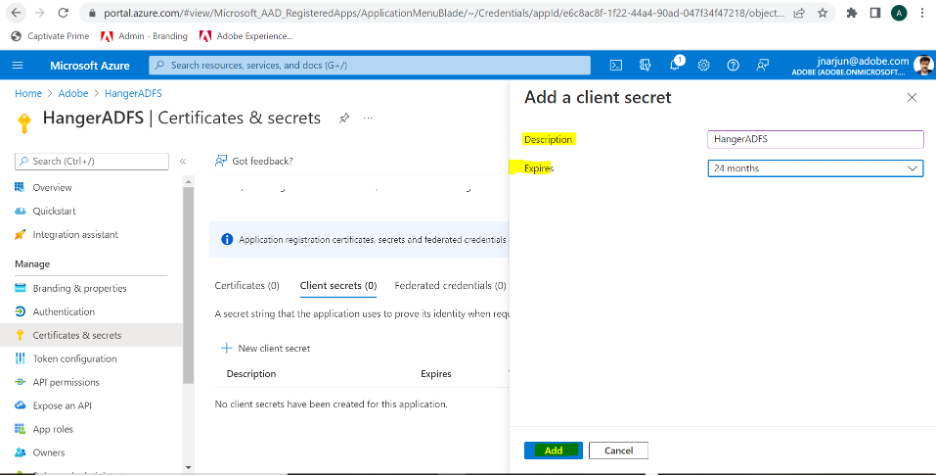
Task: Click the sidebar scrollbar down arrow
Action: tap(189, 467)
